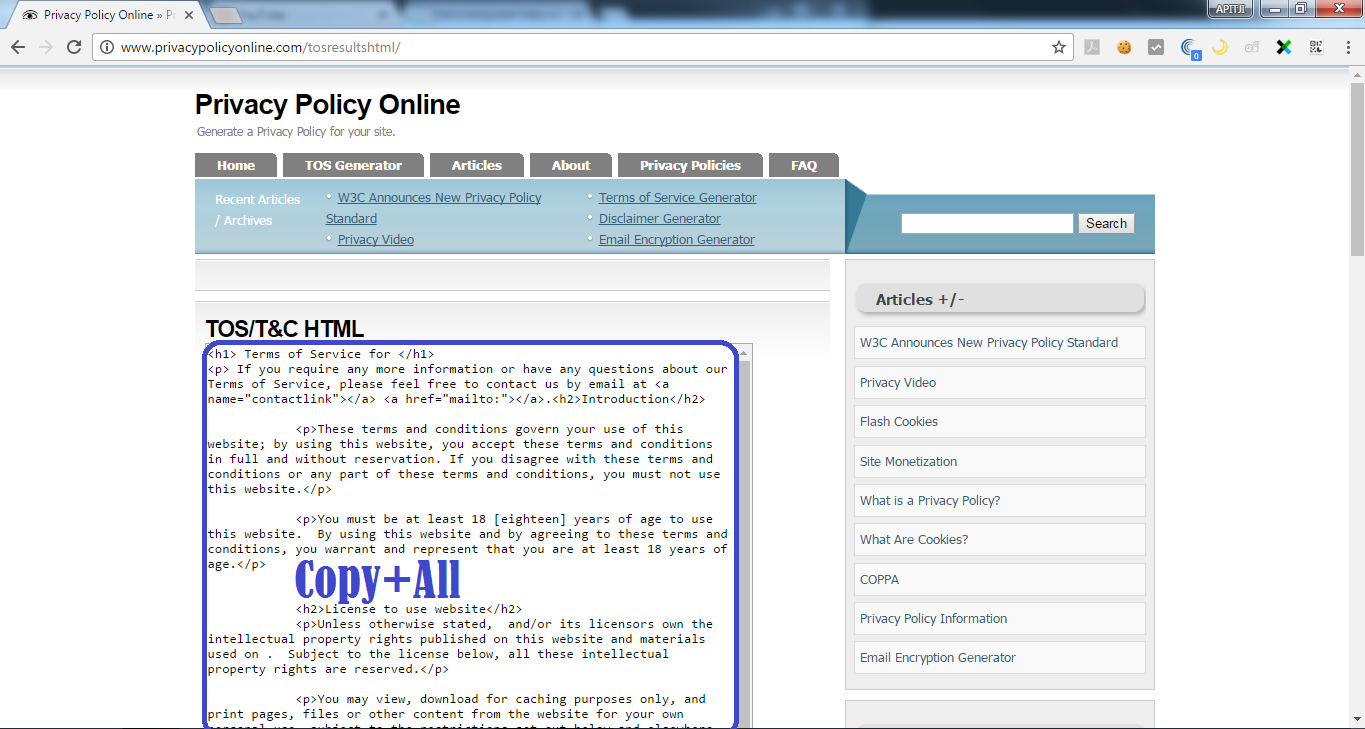The width and height of the screenshot is (1365, 729).
Task: Open the About navigation tab
Action: coord(571,165)
